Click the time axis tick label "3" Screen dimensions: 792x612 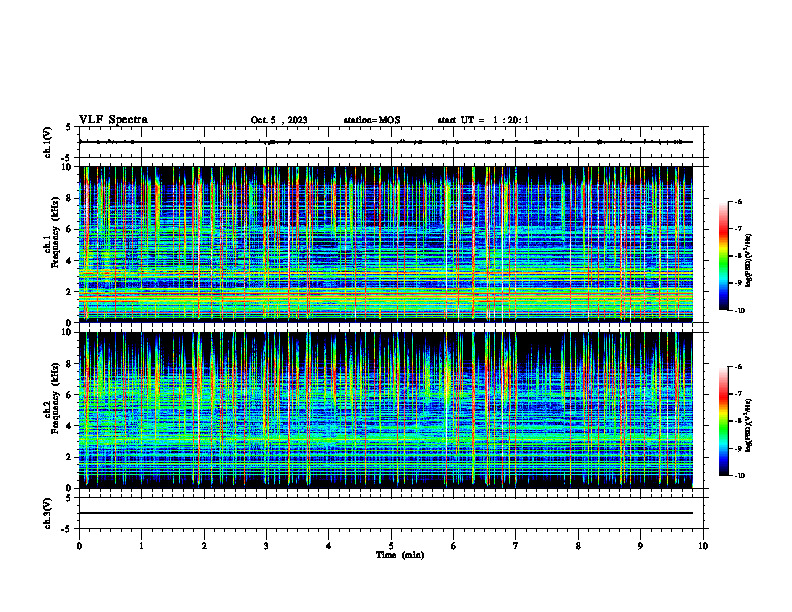click(266, 546)
